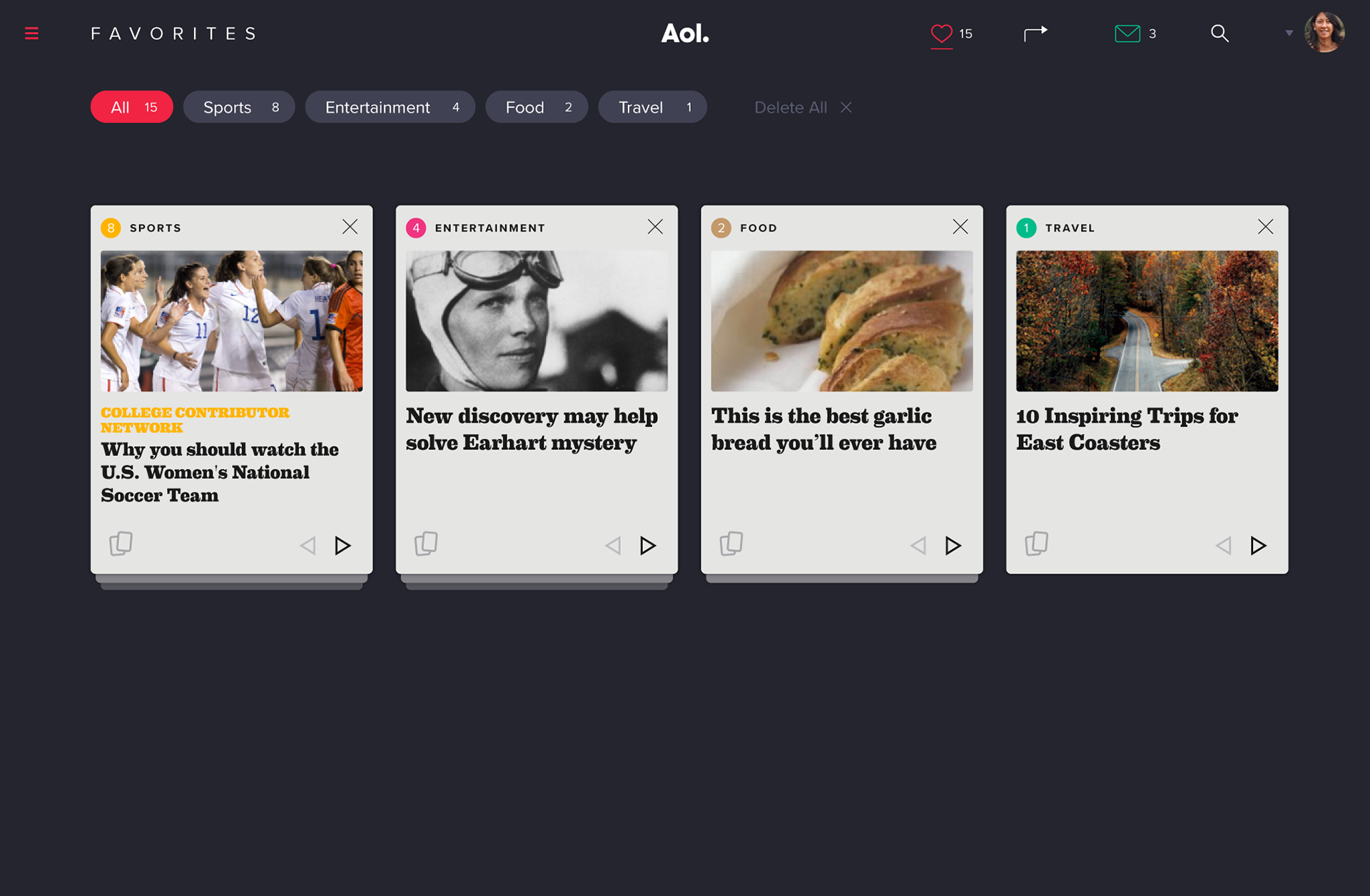
Task: Click stacked cards icon on Sports card
Action: tap(121, 544)
